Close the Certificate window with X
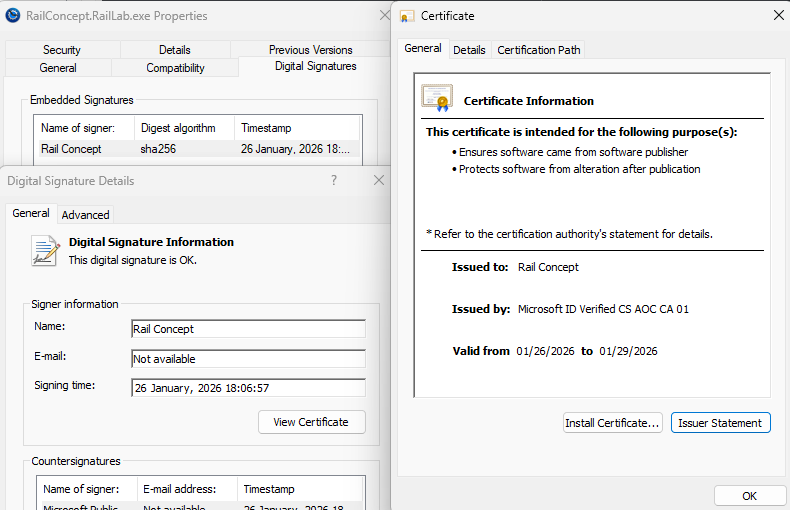Image resolution: width=790 pixels, height=510 pixels. tap(779, 15)
